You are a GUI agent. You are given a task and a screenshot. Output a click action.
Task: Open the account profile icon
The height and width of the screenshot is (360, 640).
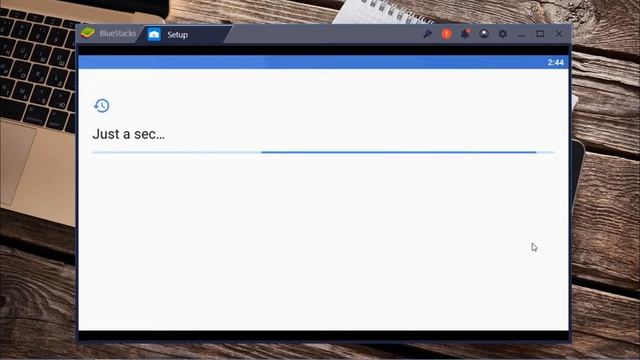(484, 34)
